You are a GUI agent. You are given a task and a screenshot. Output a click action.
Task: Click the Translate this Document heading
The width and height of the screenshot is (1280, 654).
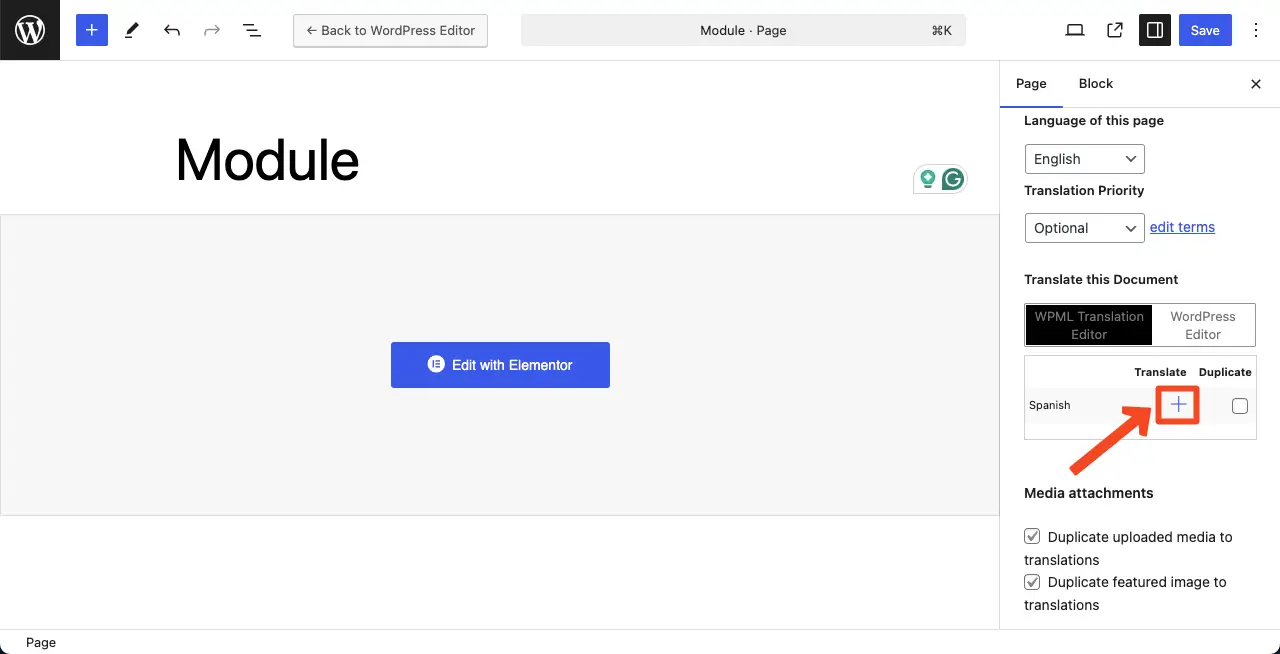point(1101,279)
